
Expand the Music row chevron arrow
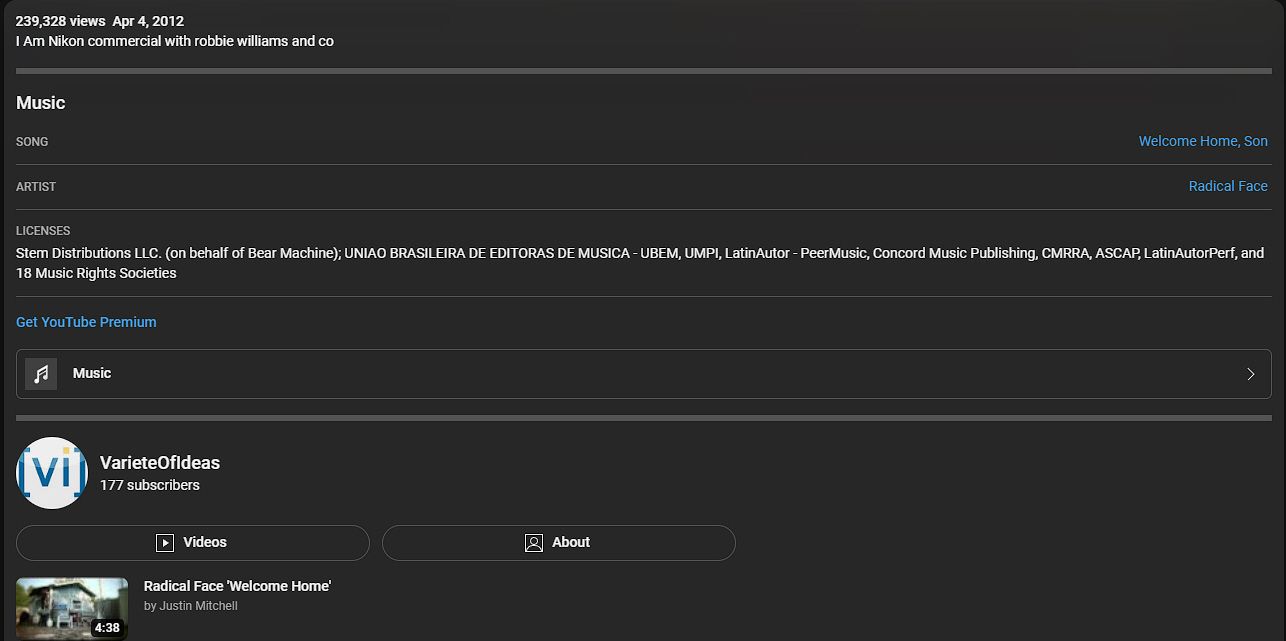(x=1250, y=374)
